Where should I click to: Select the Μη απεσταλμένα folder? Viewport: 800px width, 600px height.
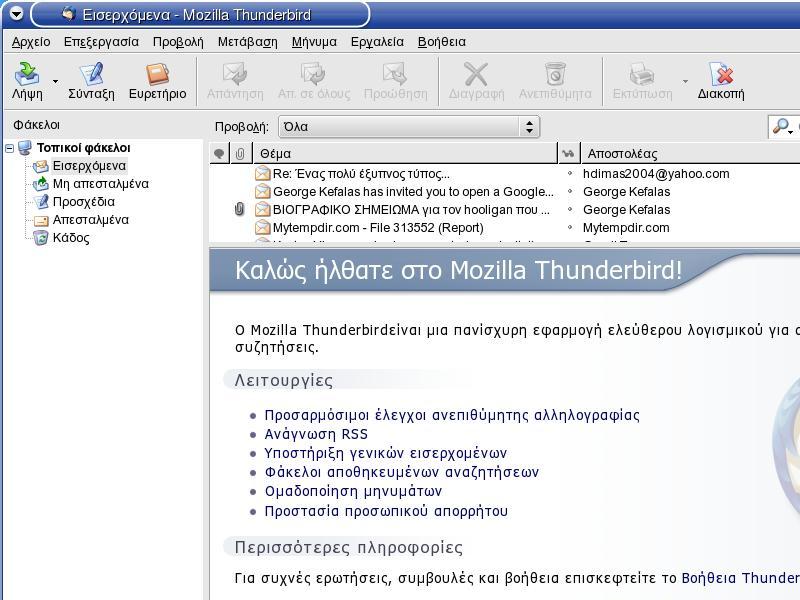coord(101,184)
